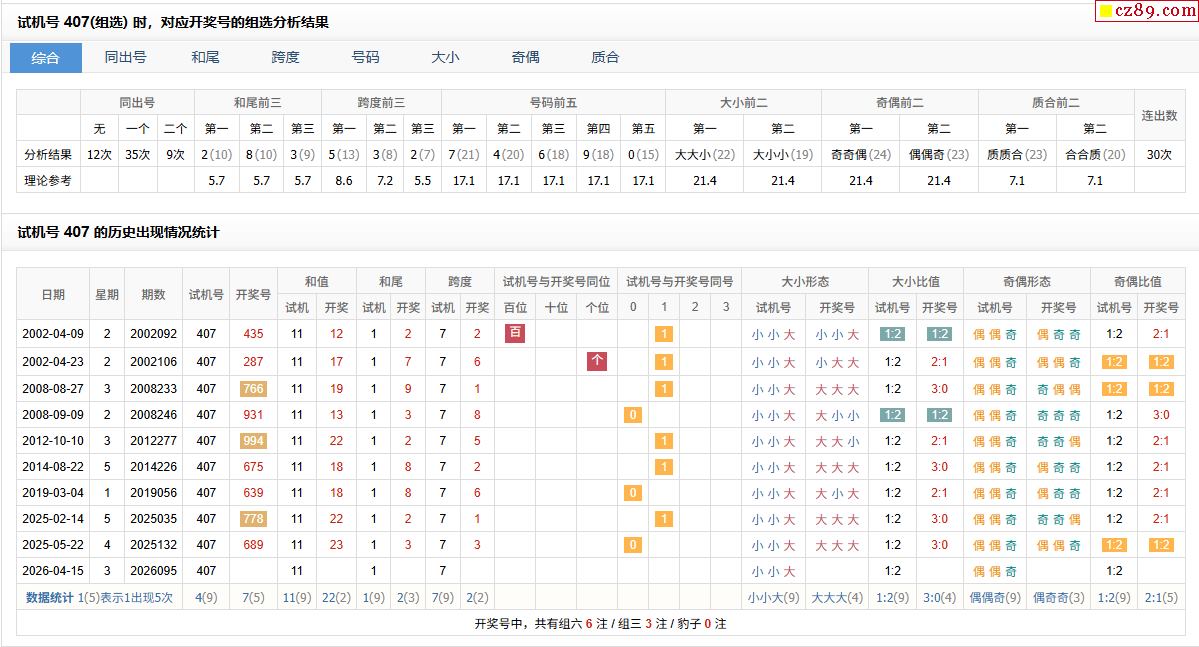Open the 和尾 analysis tab
This screenshot has width=1199, height=647.
pyautogui.click(x=205, y=57)
